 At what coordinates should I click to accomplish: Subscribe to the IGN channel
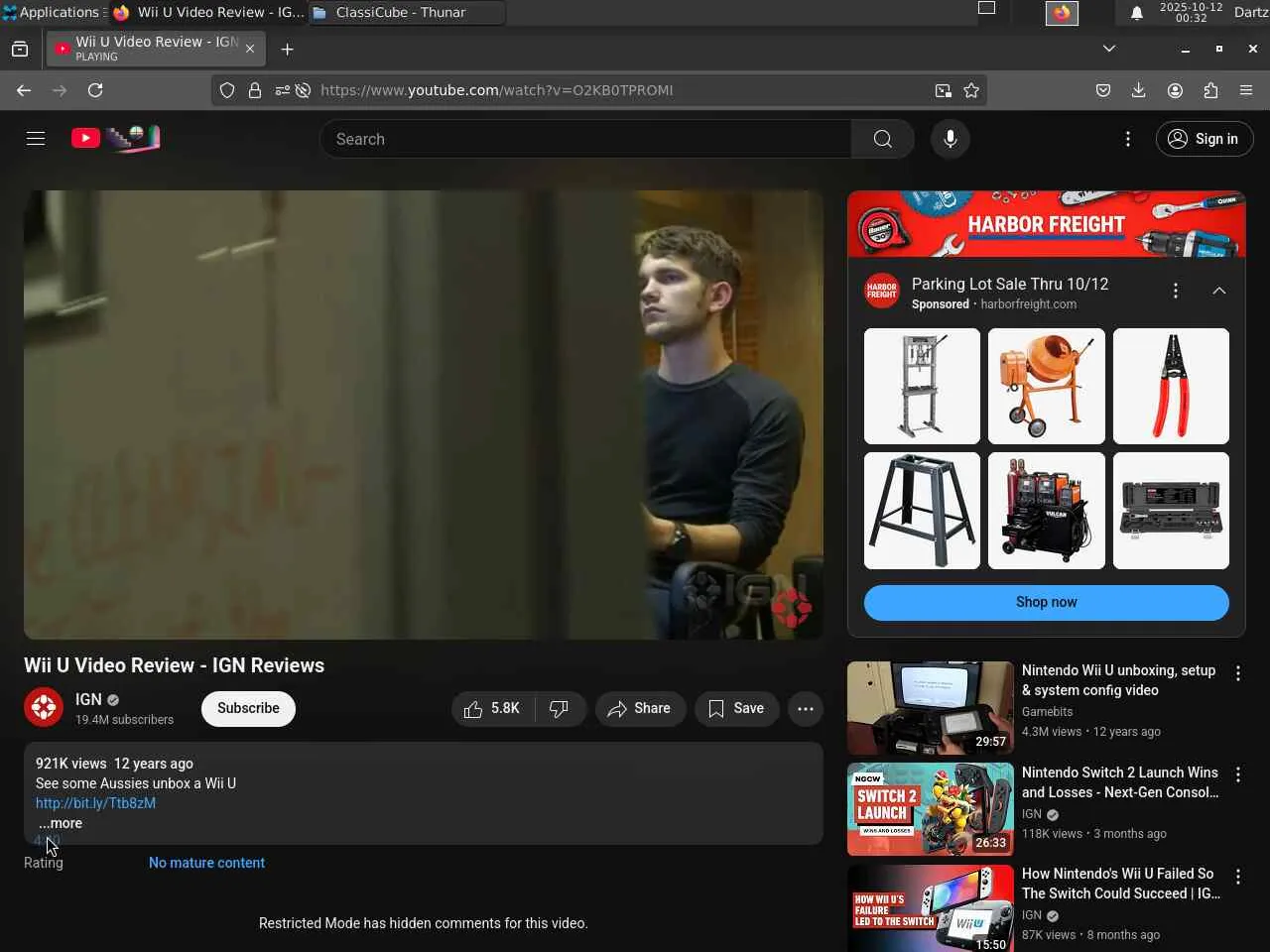click(x=248, y=709)
